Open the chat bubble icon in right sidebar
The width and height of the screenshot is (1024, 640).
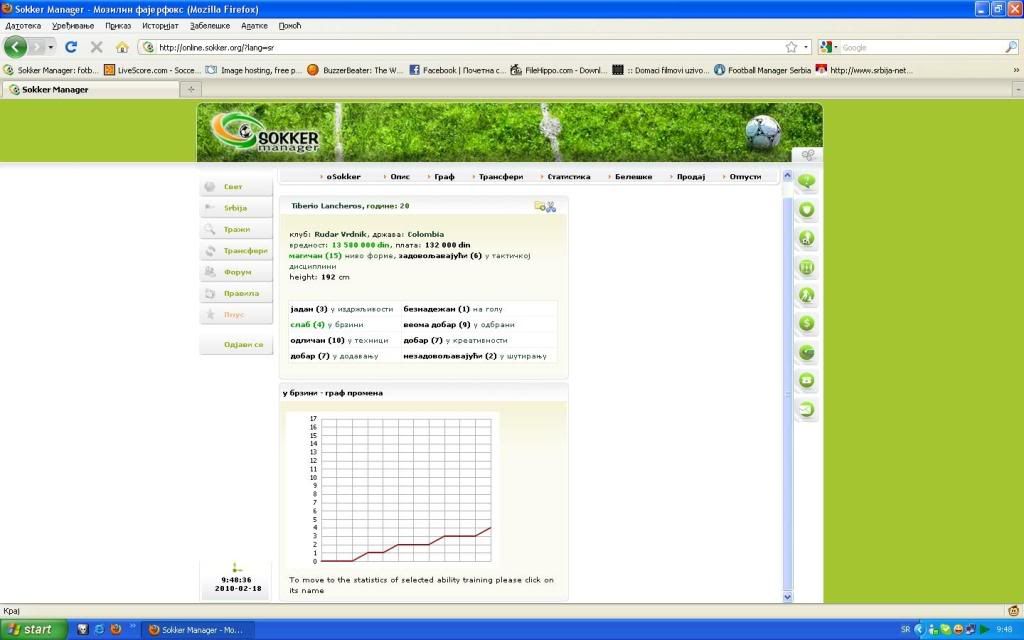point(807,182)
